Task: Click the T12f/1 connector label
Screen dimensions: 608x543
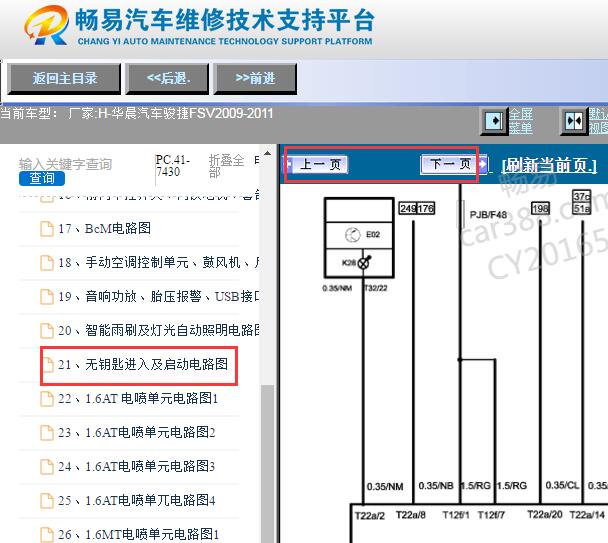Action: pos(456,515)
